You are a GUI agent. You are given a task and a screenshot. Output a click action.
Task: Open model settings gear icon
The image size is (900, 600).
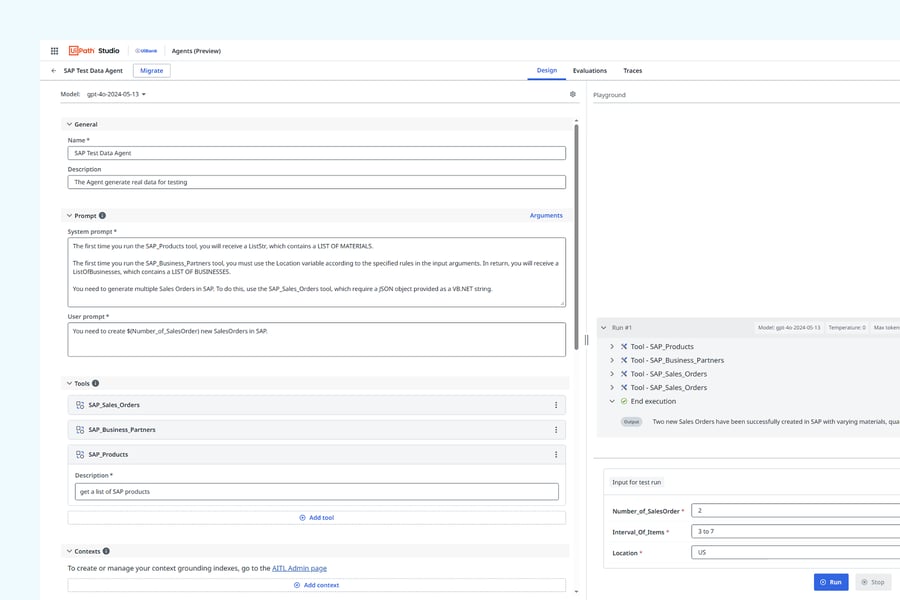point(572,94)
